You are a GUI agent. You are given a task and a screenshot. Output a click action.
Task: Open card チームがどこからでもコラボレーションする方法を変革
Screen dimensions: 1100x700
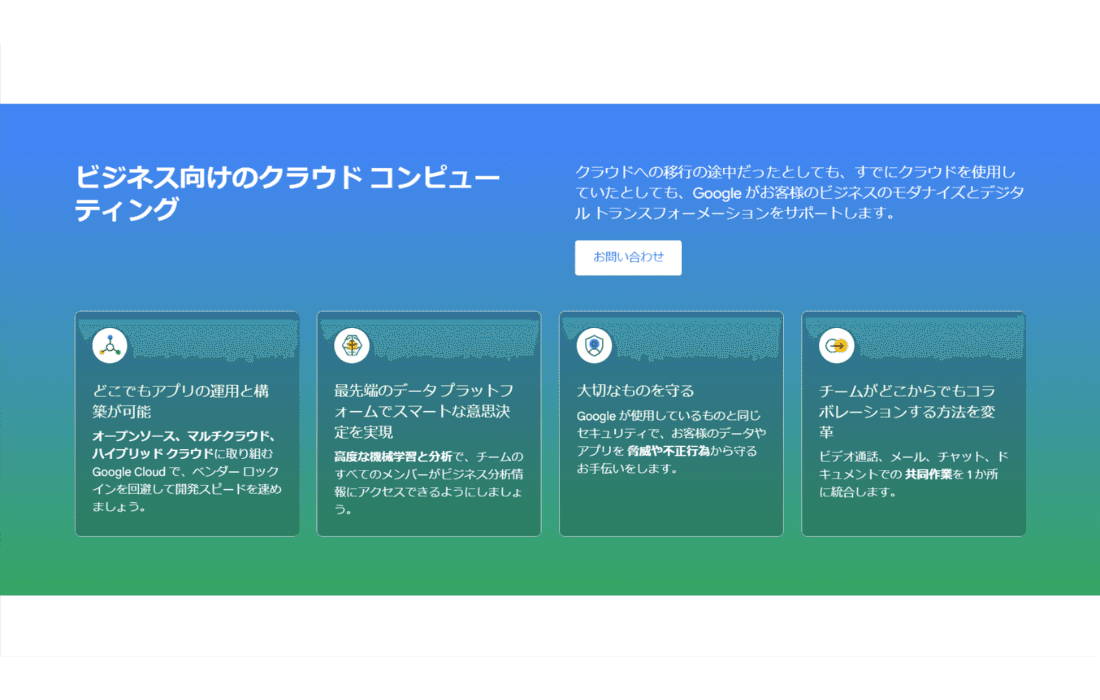(913, 424)
